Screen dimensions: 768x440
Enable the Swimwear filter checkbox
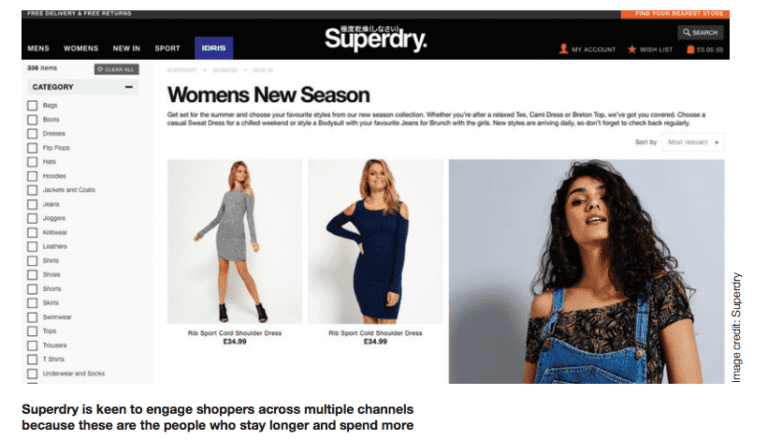[32, 317]
